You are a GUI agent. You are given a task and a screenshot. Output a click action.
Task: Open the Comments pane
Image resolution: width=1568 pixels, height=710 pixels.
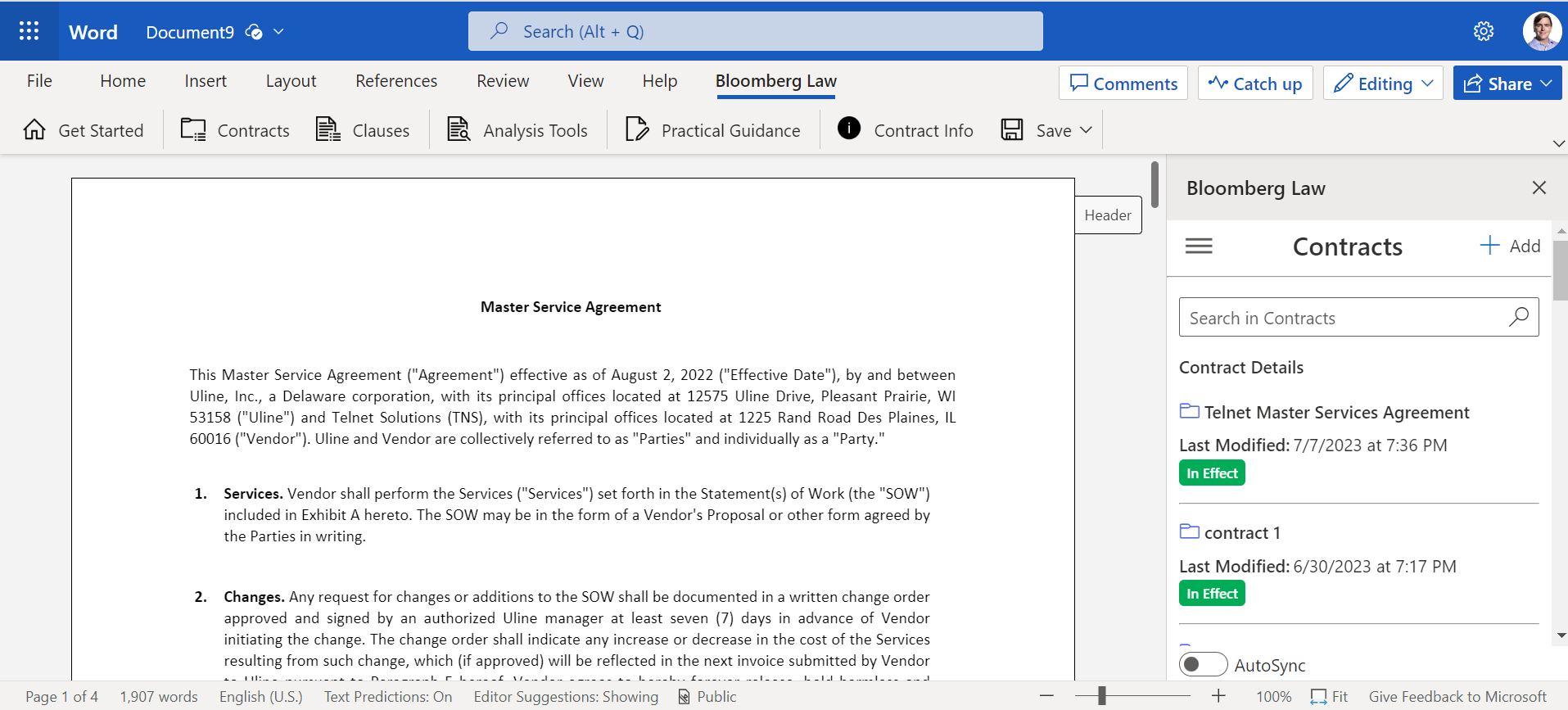[1123, 84]
